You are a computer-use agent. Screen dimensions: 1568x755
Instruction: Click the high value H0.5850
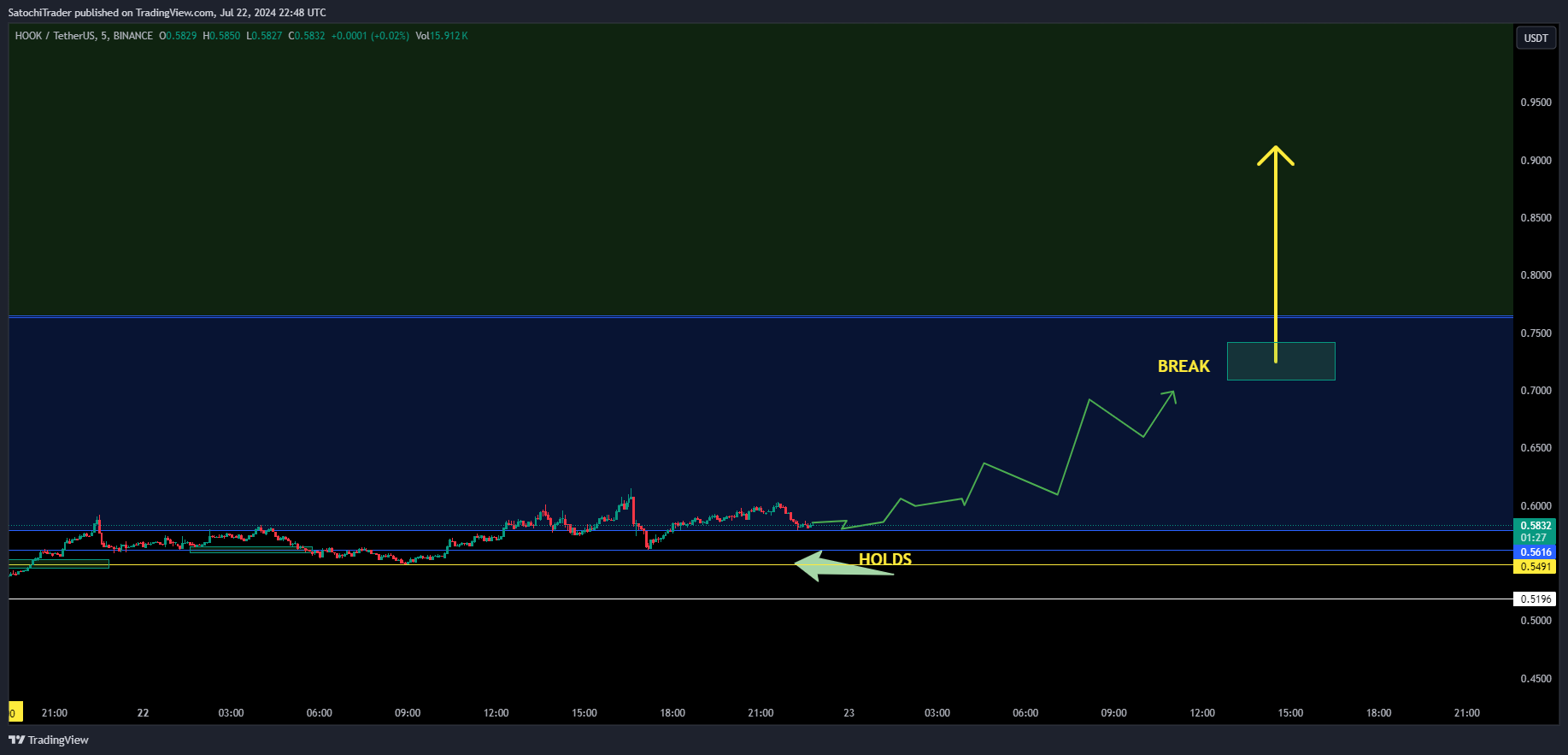click(221, 36)
